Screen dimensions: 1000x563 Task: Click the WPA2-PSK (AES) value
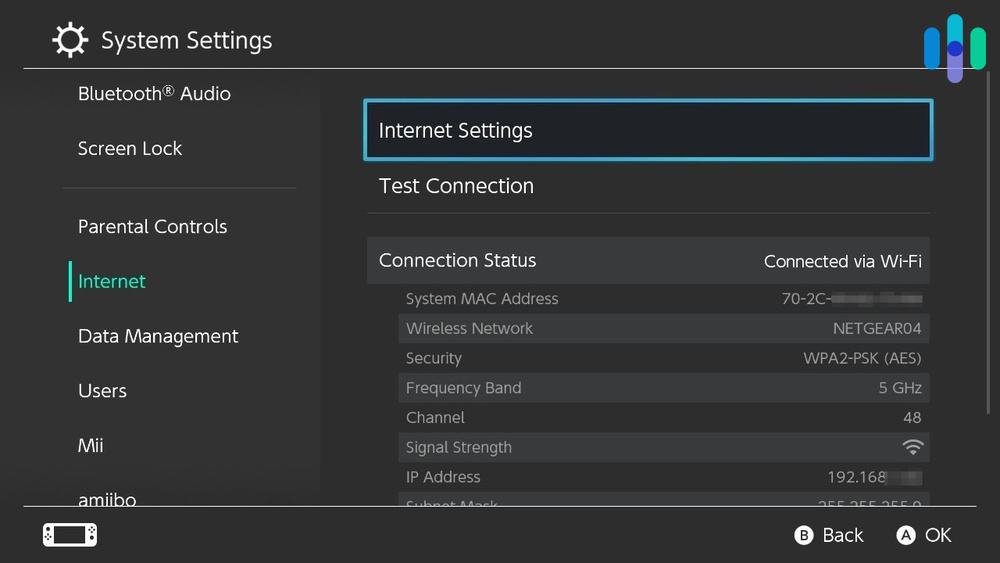tap(862, 358)
